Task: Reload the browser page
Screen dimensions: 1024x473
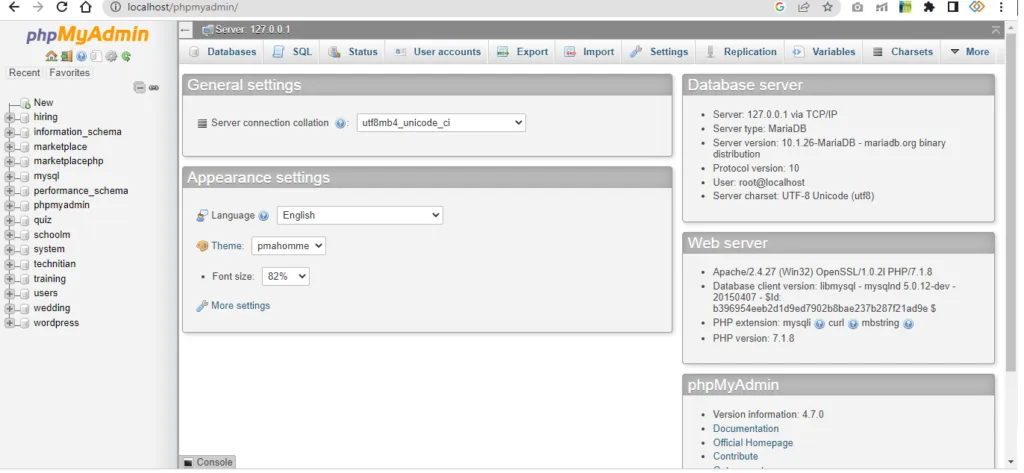Action: tap(61, 7)
